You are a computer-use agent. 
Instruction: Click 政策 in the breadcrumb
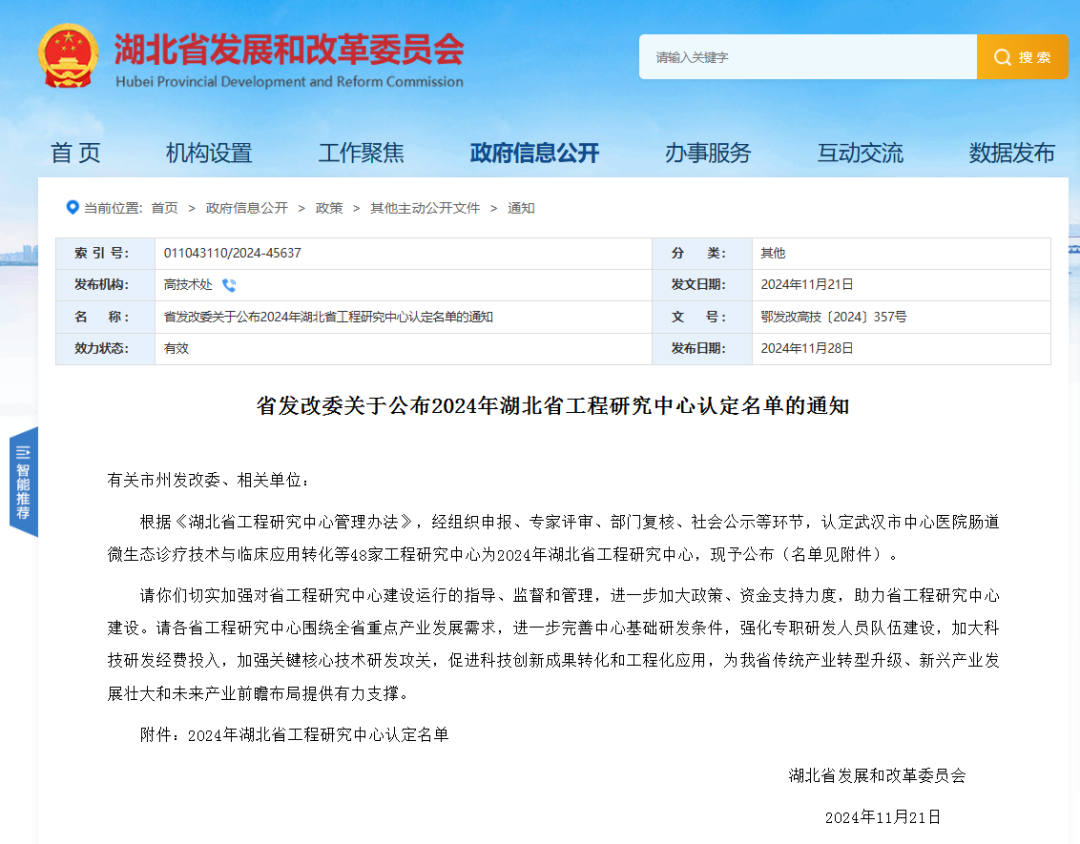329,208
